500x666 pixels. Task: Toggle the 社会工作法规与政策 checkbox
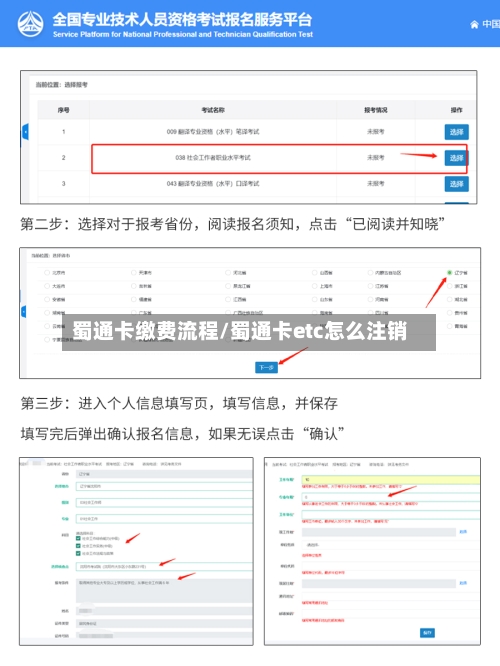pos(78,553)
